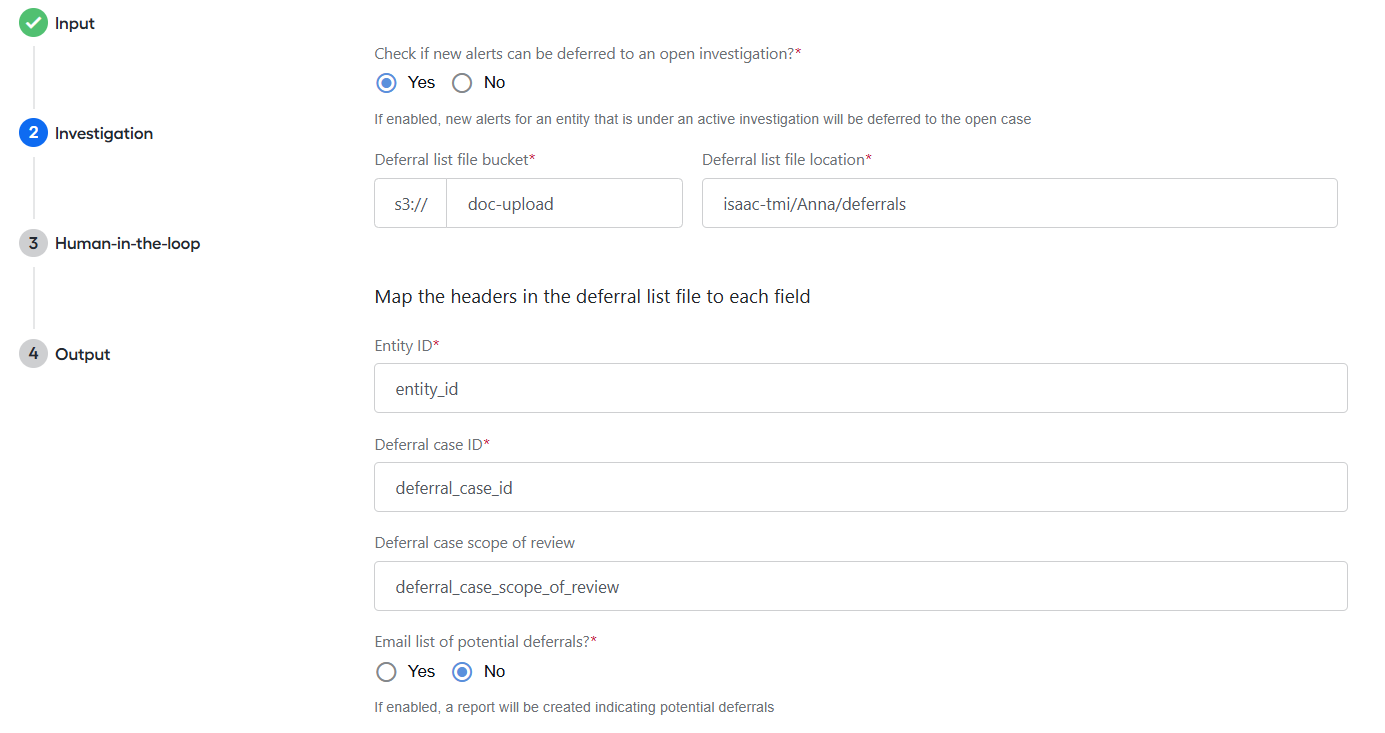Choose No for email list of potential deferrals

pyautogui.click(x=462, y=672)
